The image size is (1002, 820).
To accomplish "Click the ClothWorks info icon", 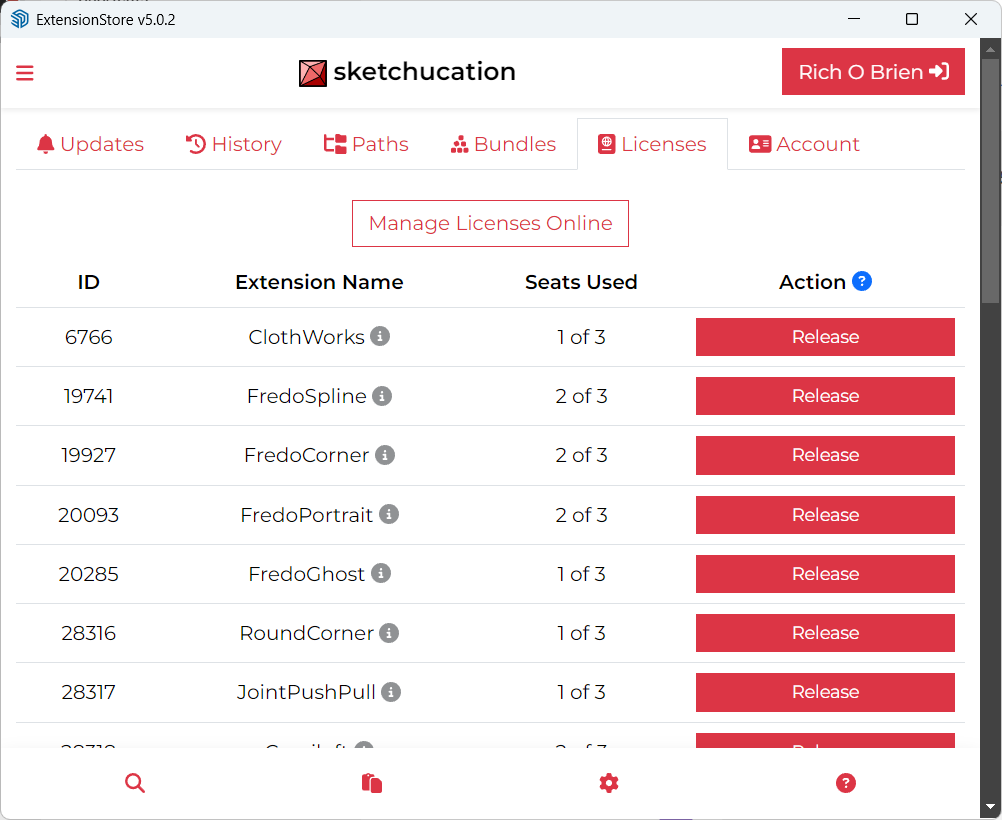I will tap(380, 336).
